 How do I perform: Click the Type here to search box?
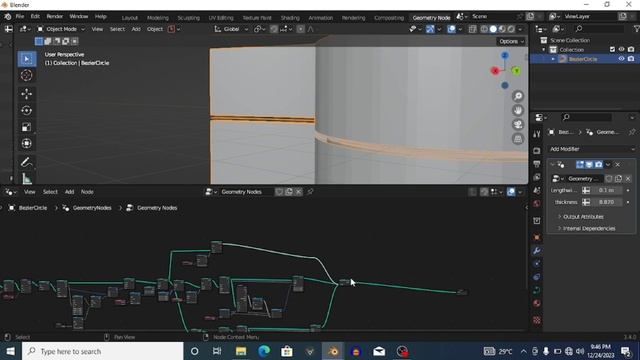[102, 351]
